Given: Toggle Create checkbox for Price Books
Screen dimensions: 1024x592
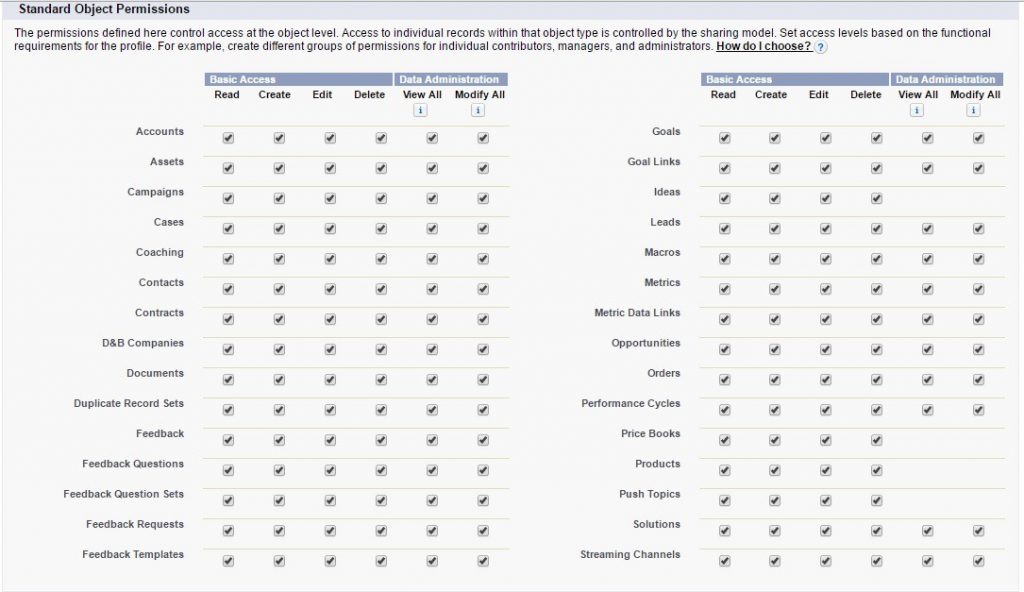Looking at the screenshot, I should pos(775,440).
